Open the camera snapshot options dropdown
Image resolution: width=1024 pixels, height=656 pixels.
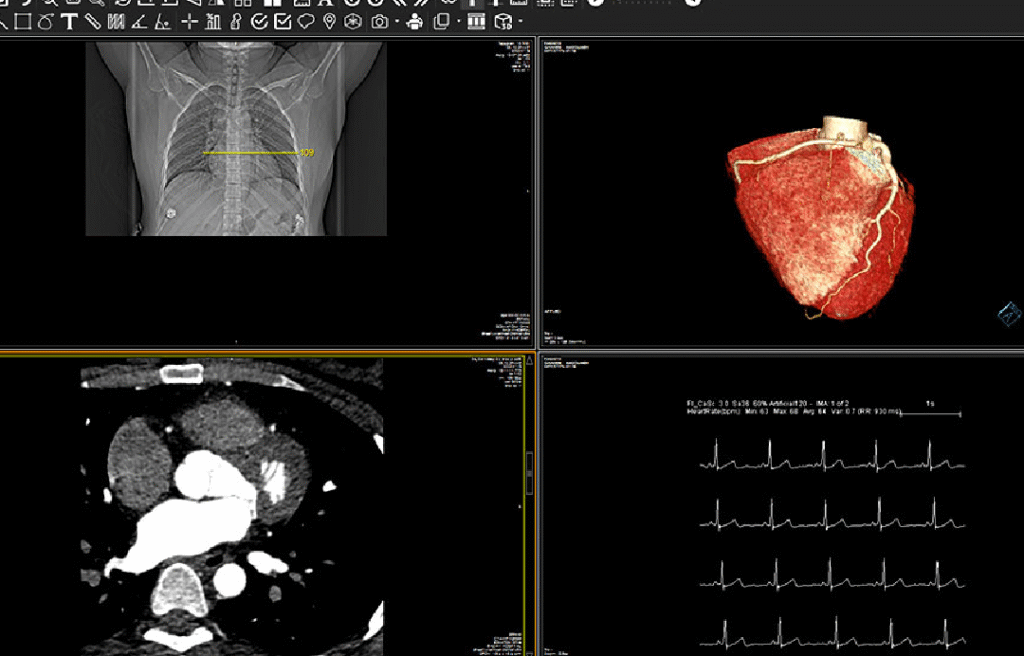(397, 22)
